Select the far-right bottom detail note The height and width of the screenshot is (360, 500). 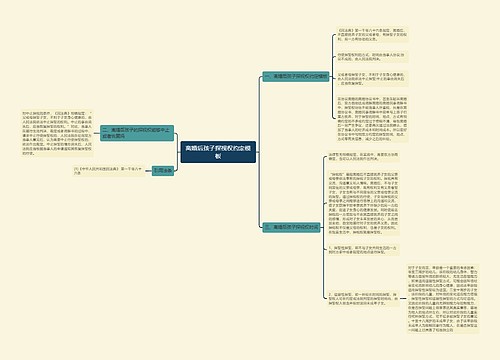(x=443, y=299)
